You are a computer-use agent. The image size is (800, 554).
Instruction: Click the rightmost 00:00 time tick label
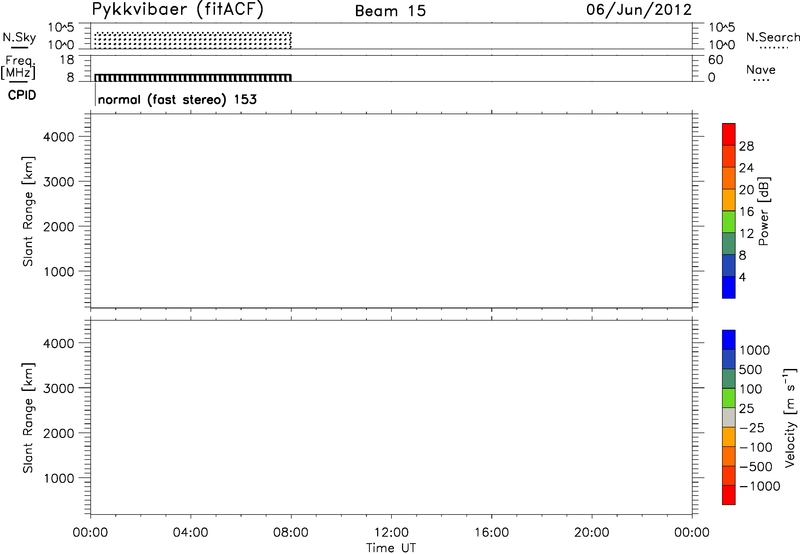tap(691, 533)
